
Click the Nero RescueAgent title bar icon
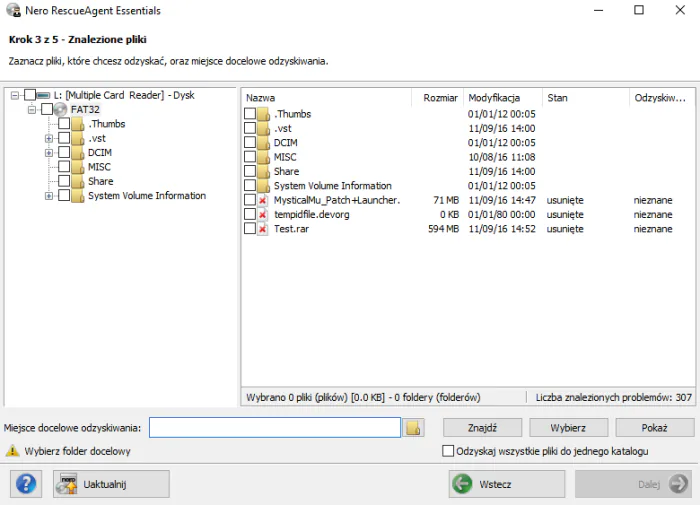pyautogui.click(x=13, y=10)
